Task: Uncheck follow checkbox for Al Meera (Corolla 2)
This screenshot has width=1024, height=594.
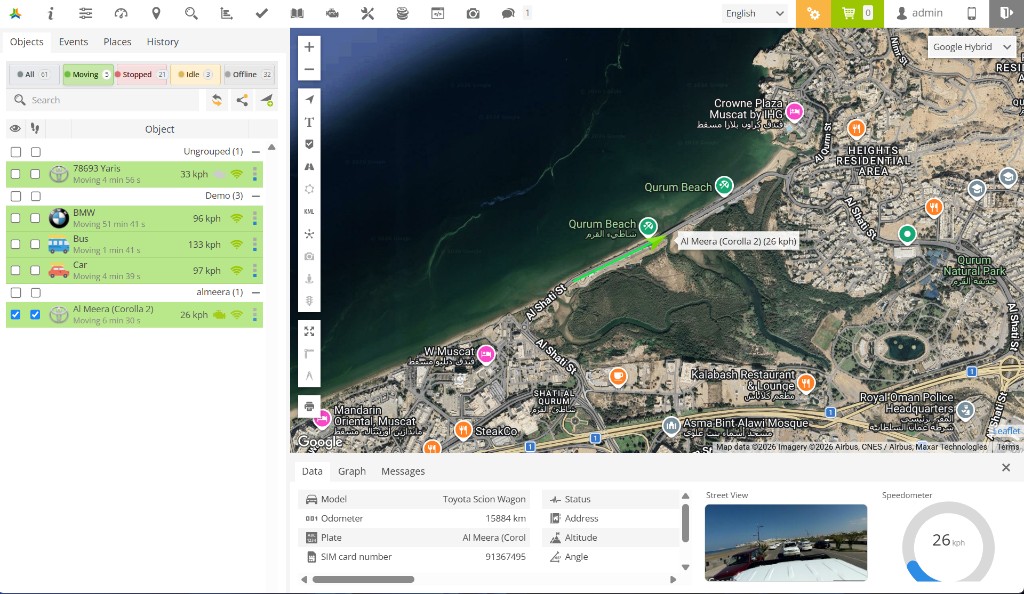Action: point(35,315)
